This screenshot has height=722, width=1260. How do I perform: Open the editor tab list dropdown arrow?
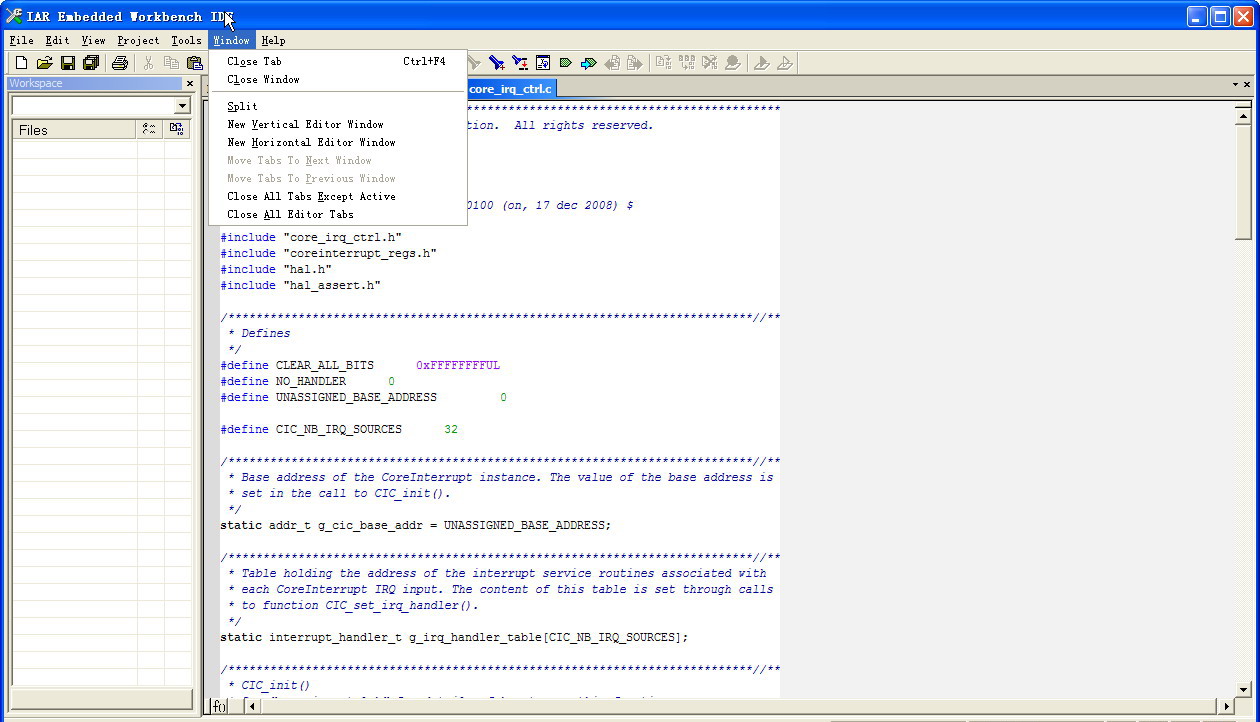pyautogui.click(x=1235, y=85)
